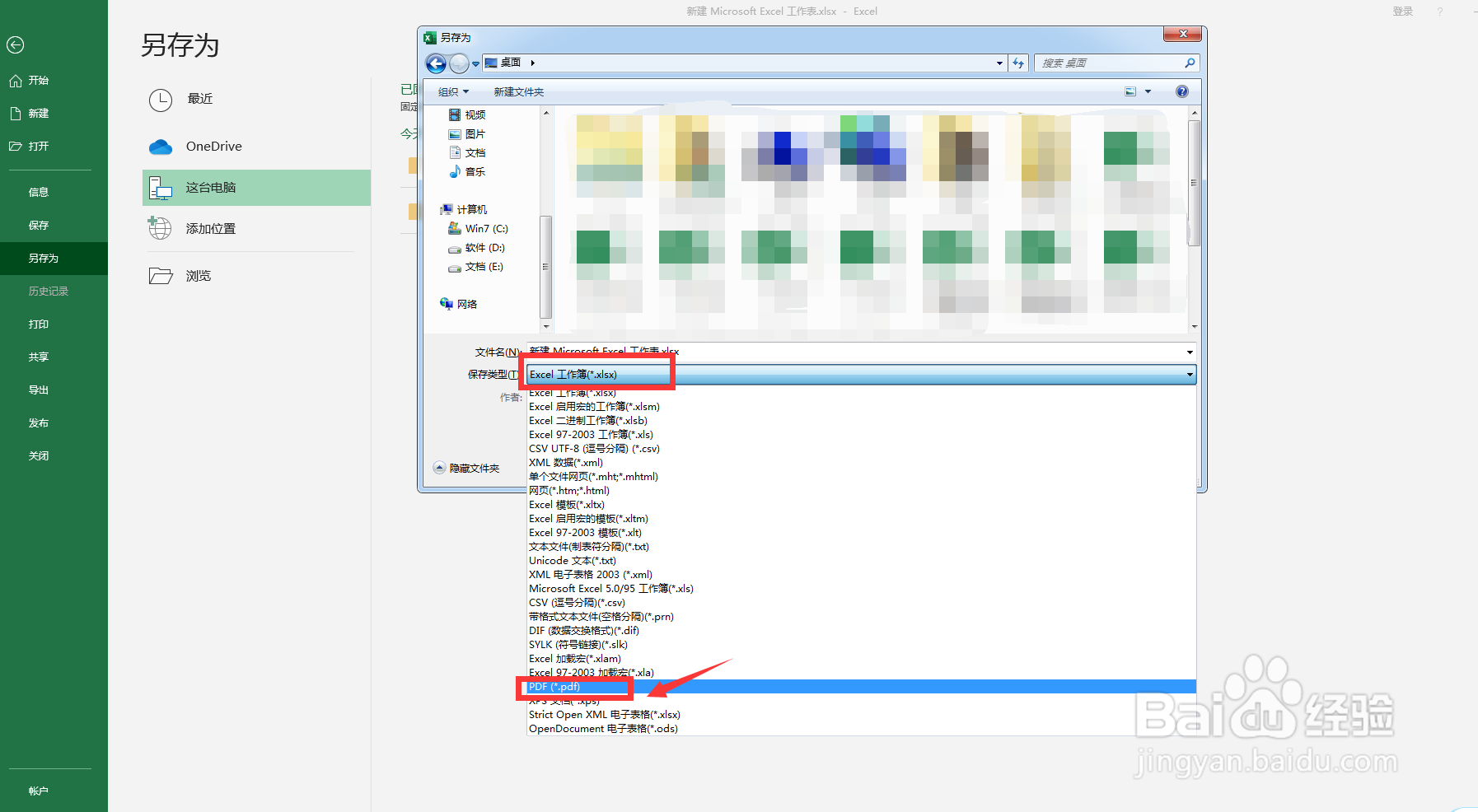
Task: Click 添加位置 globe icon
Action: click(x=160, y=228)
